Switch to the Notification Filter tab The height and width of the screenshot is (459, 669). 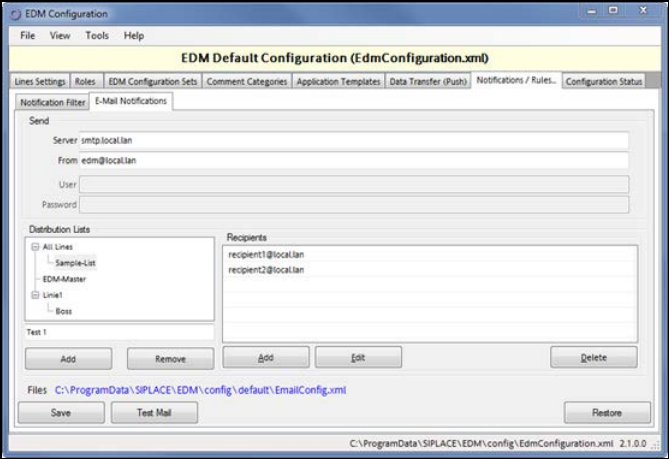(52, 102)
